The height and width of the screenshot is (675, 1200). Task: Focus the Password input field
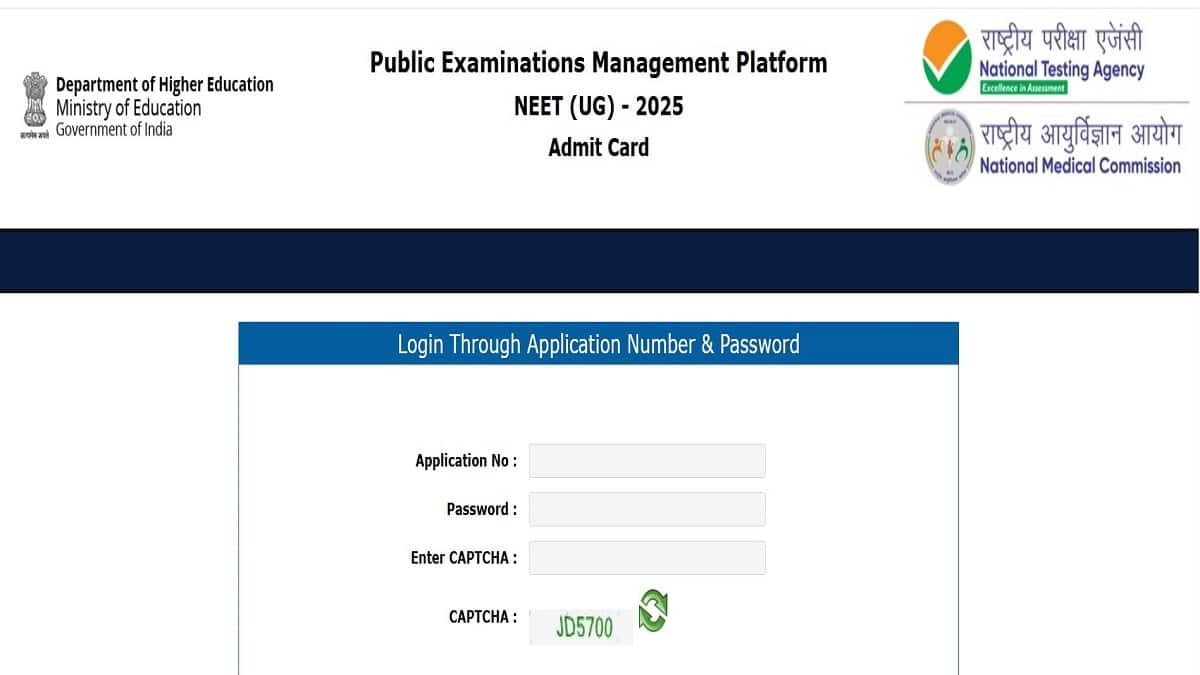click(x=647, y=509)
